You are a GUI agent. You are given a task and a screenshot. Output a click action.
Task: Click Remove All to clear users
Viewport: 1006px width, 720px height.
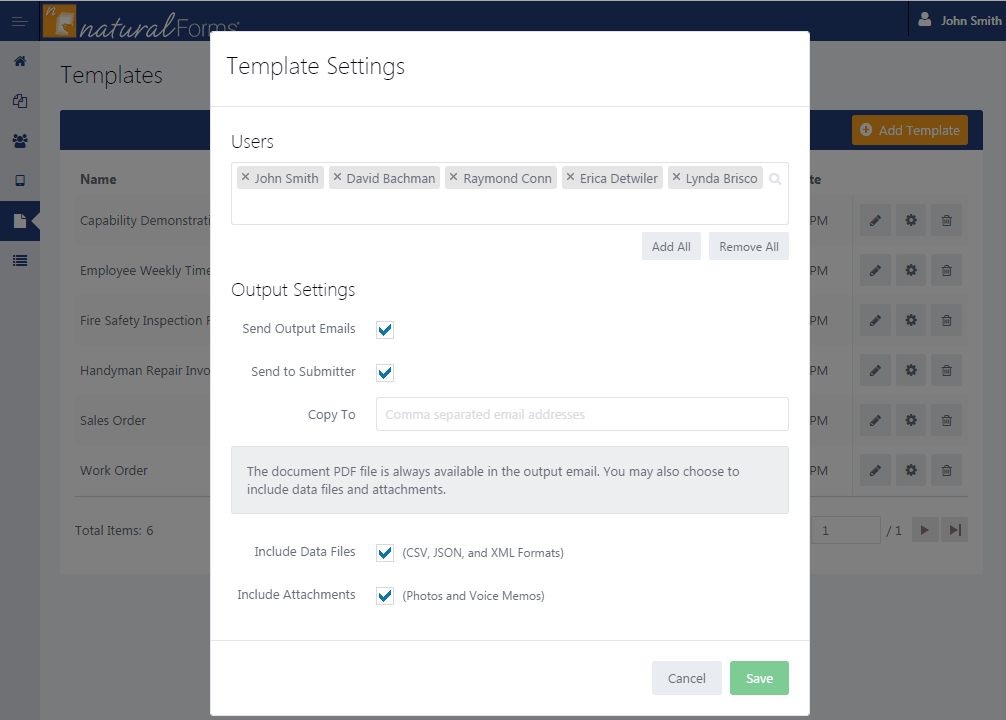click(748, 245)
